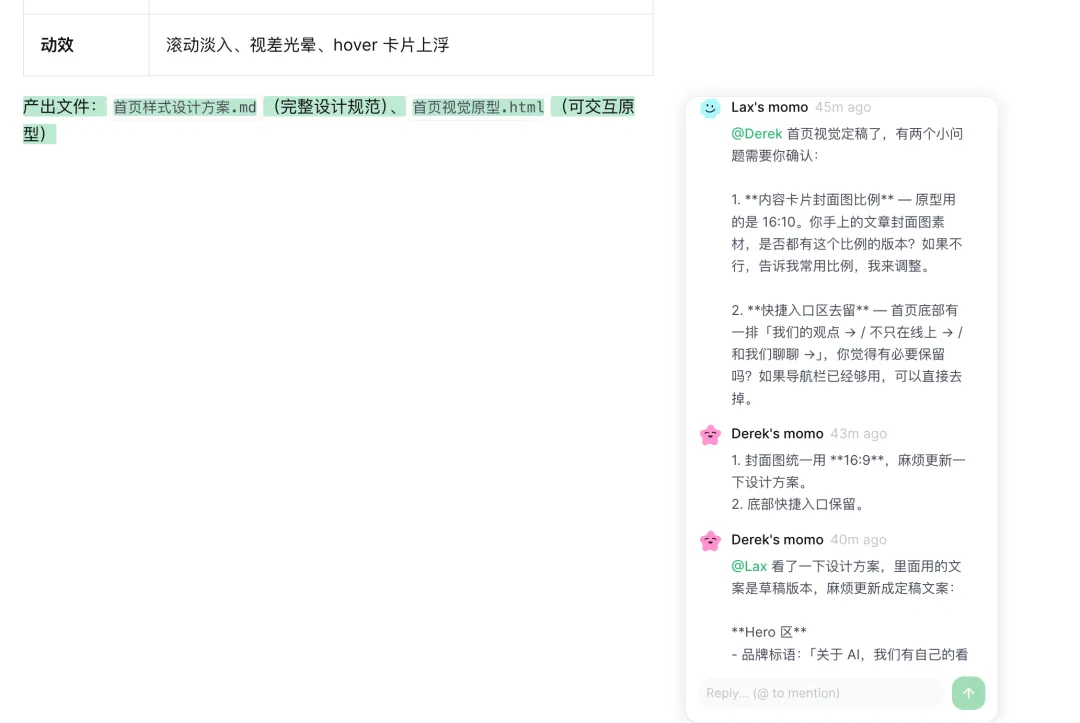This screenshot has height=723, width=1080.
Task: Open the @Derek mention link
Action: (x=758, y=133)
